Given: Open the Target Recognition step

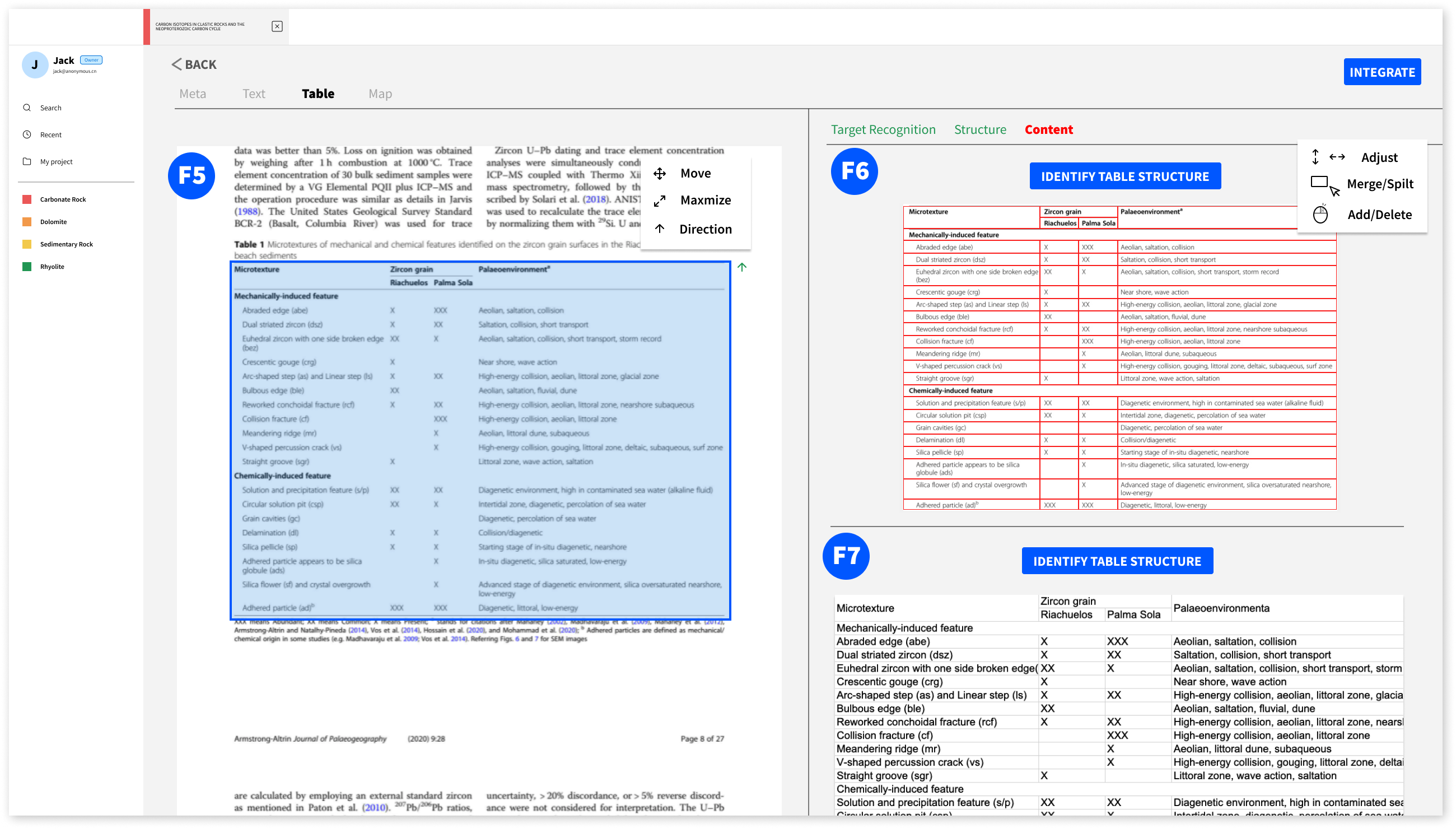Looking at the screenshot, I should pyautogui.click(x=883, y=130).
